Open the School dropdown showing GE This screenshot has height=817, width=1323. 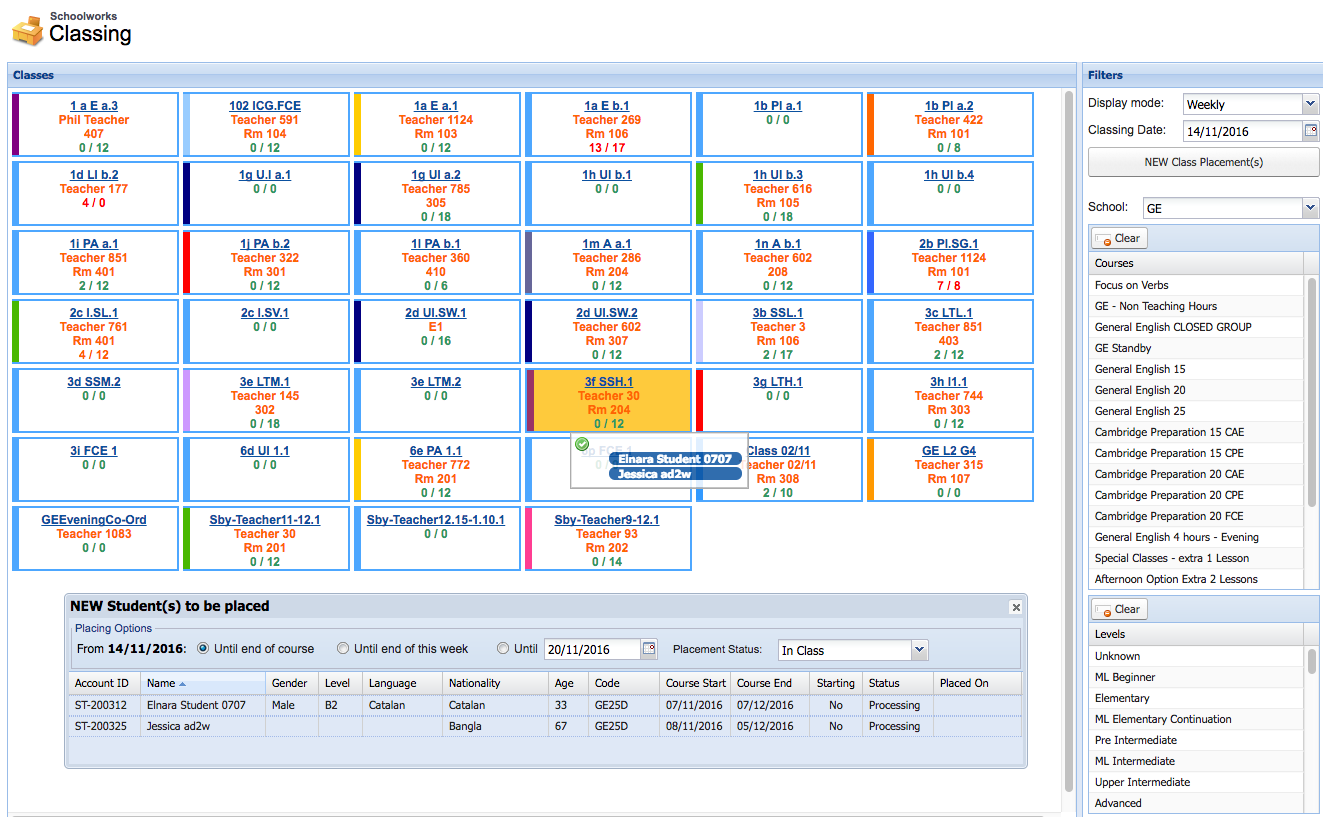[x=1310, y=207]
